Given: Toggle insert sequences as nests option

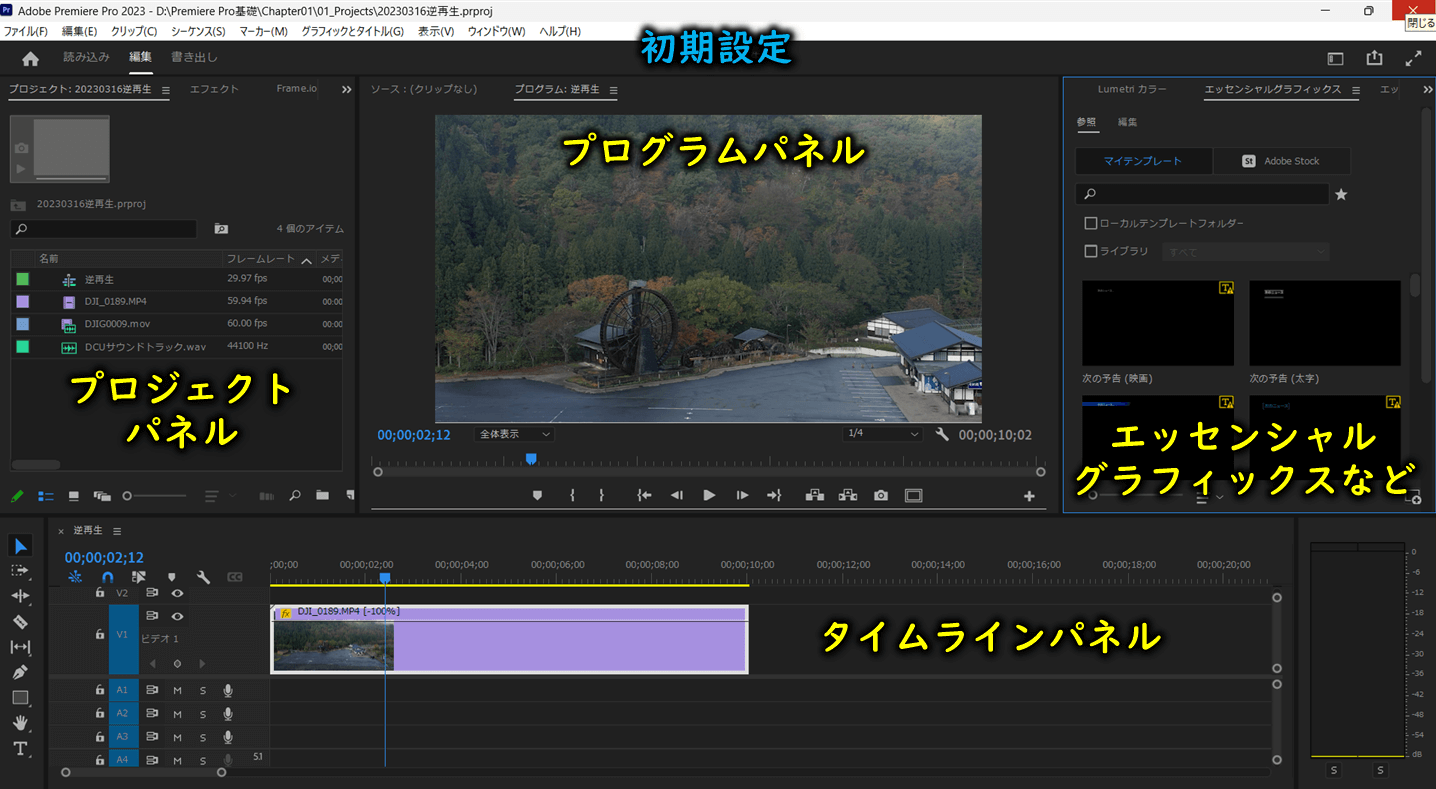Looking at the screenshot, I should [x=75, y=577].
